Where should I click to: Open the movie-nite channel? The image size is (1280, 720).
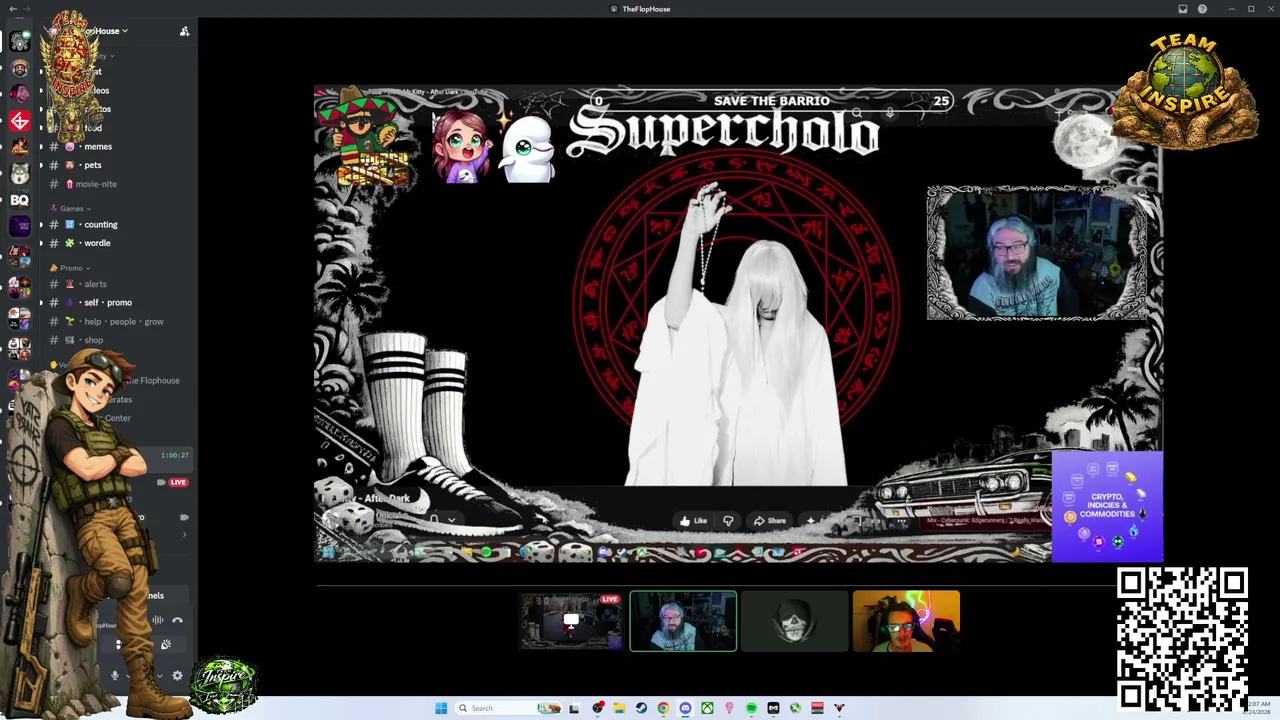[x=96, y=184]
